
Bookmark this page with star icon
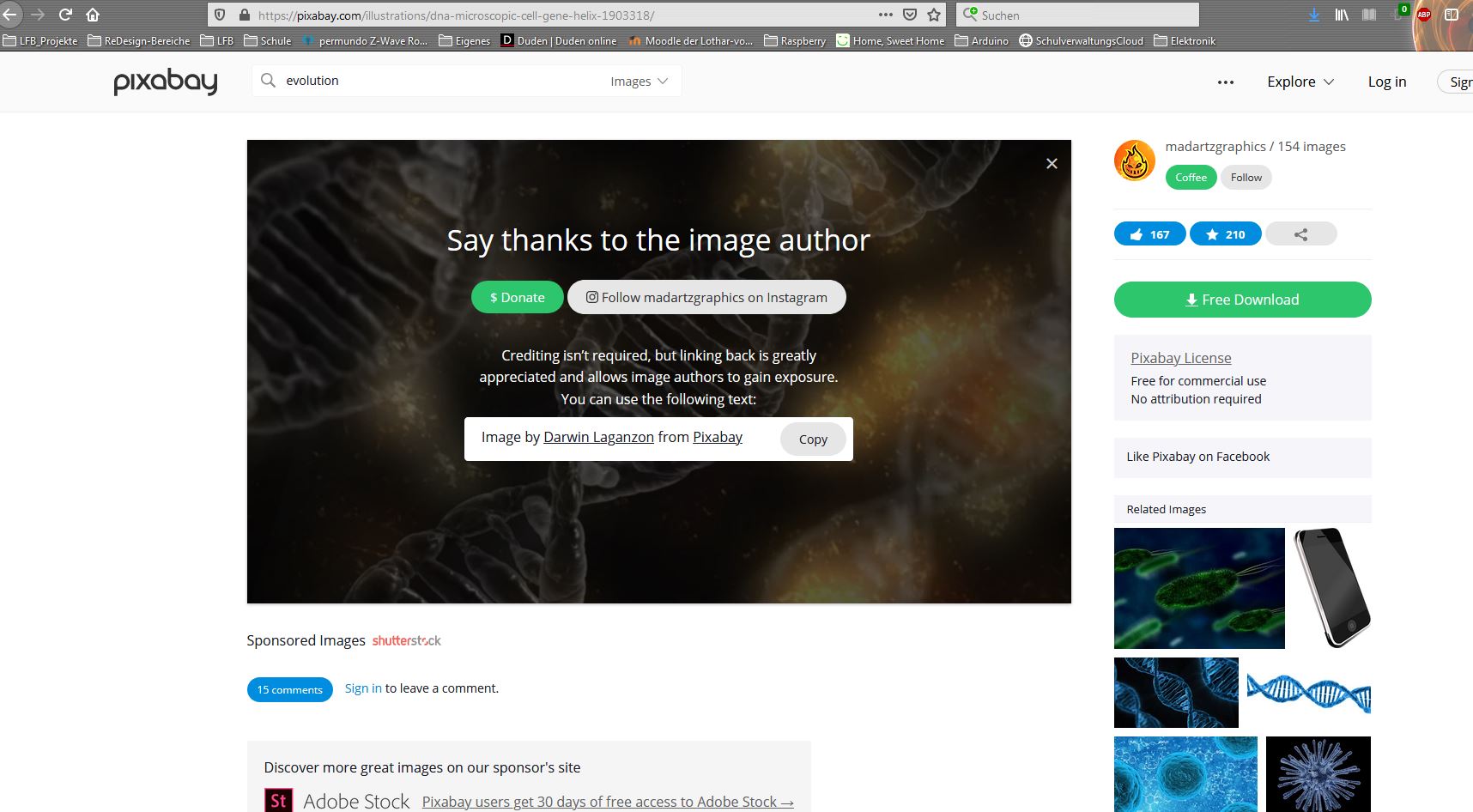[934, 15]
